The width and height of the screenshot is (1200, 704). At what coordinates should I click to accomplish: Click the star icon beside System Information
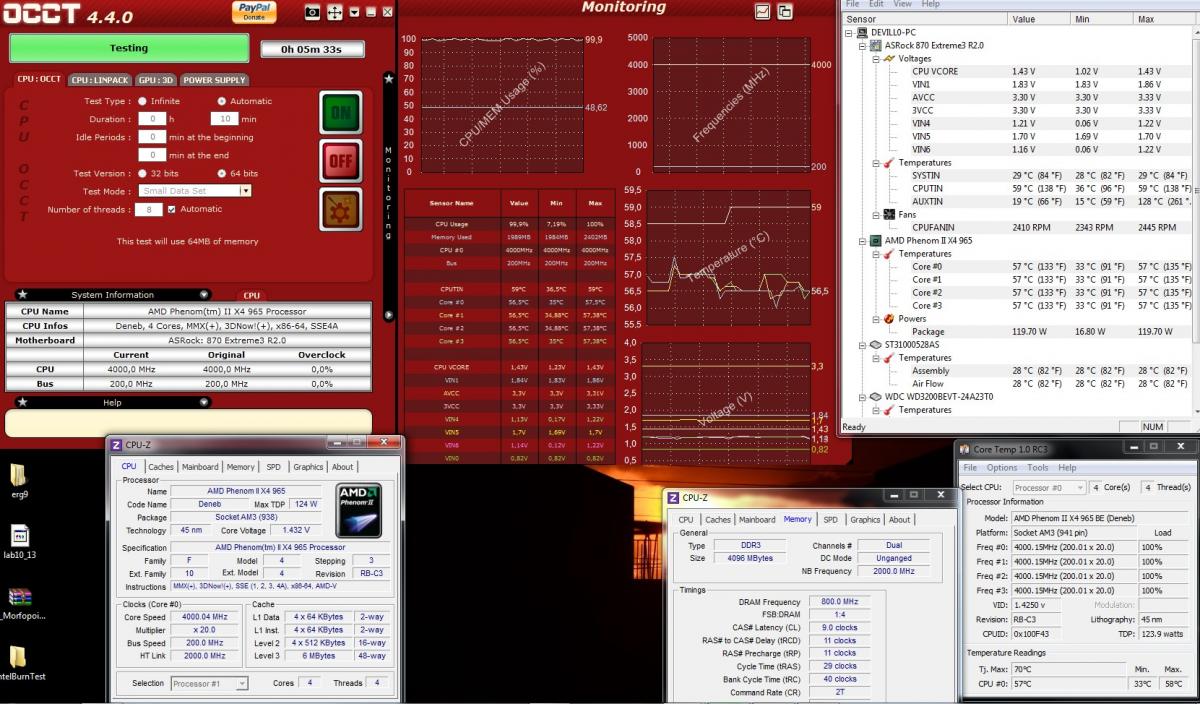coord(22,295)
